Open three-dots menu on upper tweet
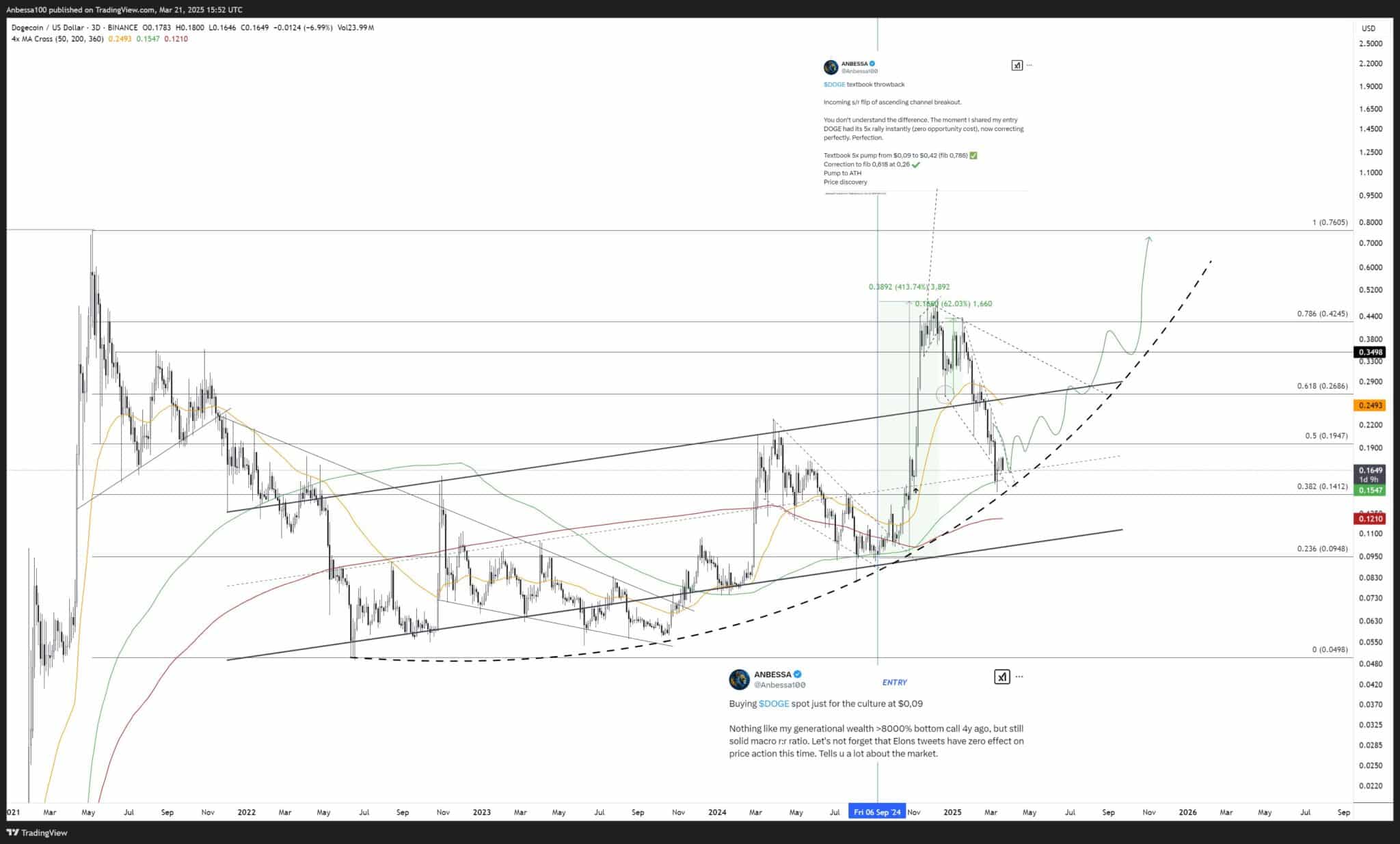The image size is (1400, 844). [x=1029, y=66]
